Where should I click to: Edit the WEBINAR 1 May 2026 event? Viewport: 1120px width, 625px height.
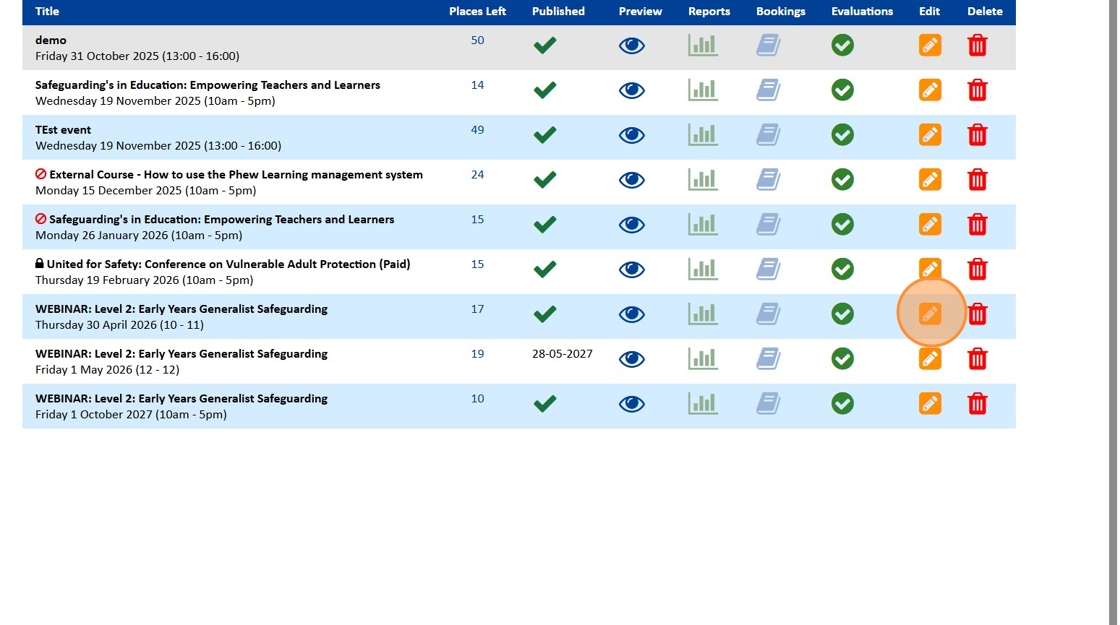[930, 359]
